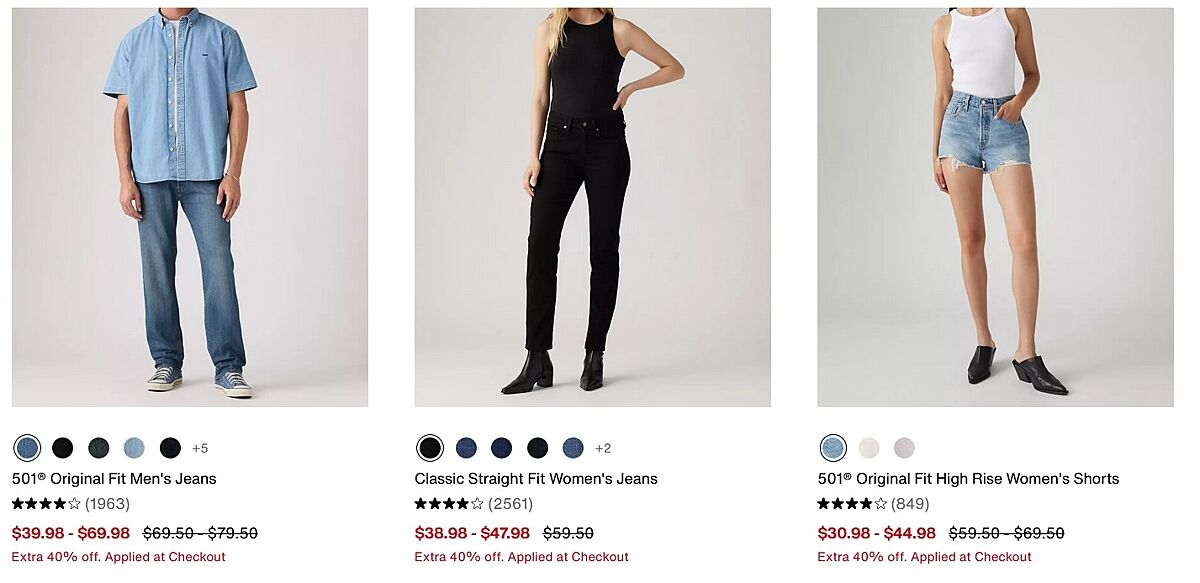
Task: Pick the last color swatch before +2 on Women's Jeans
Action: click(x=573, y=448)
